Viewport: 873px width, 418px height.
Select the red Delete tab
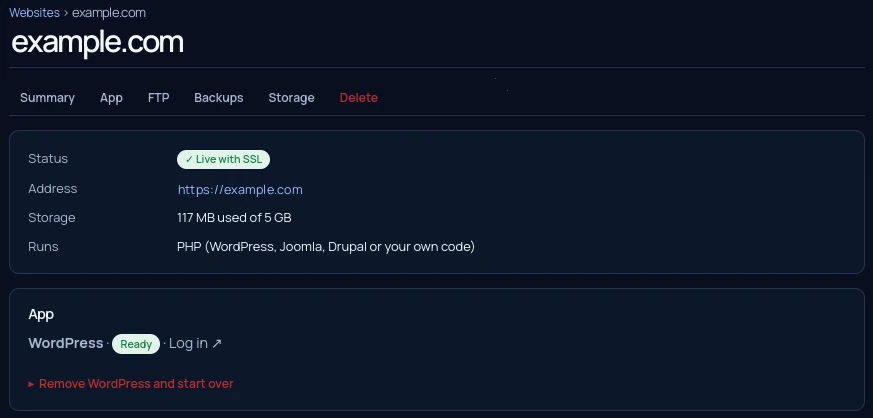[x=359, y=97]
